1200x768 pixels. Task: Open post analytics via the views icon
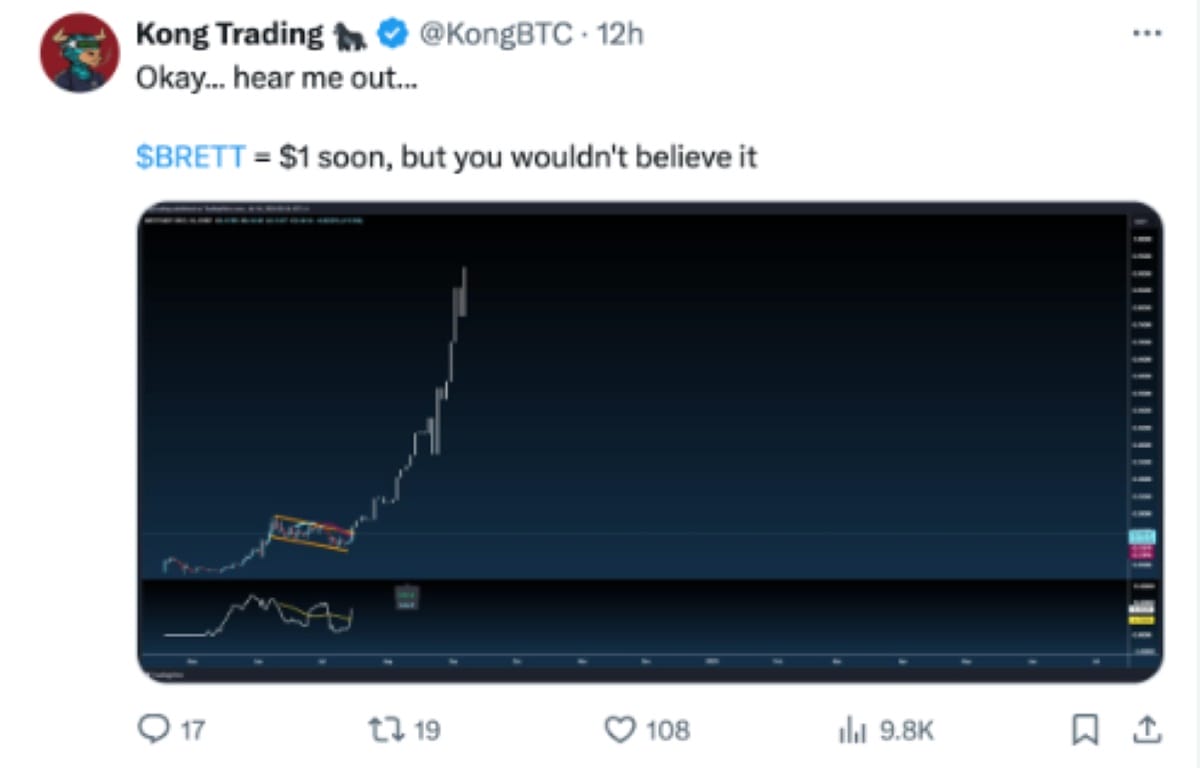[x=852, y=731]
